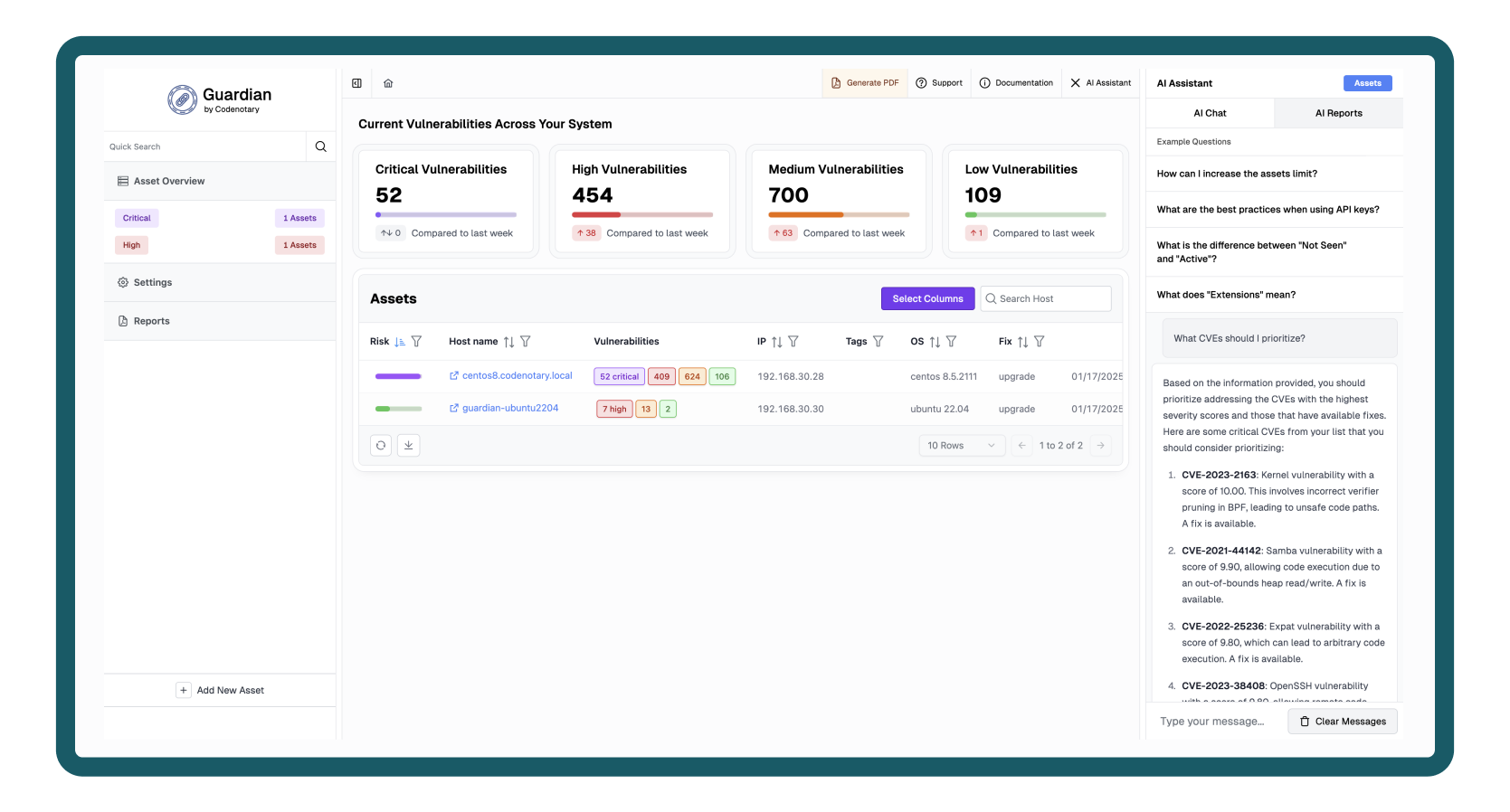Go to home via house icon
Viewport: 1510px width, 812px height.
(x=388, y=83)
